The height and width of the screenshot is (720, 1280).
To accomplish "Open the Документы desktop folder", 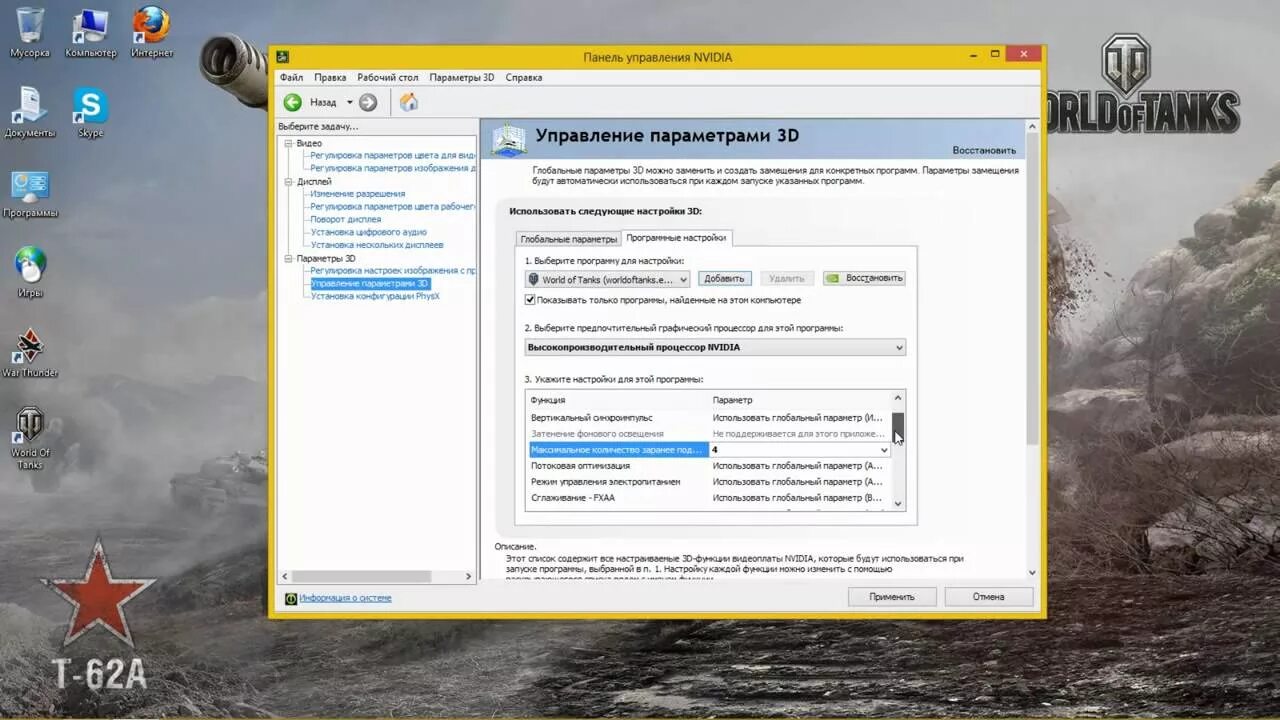I will [30, 111].
